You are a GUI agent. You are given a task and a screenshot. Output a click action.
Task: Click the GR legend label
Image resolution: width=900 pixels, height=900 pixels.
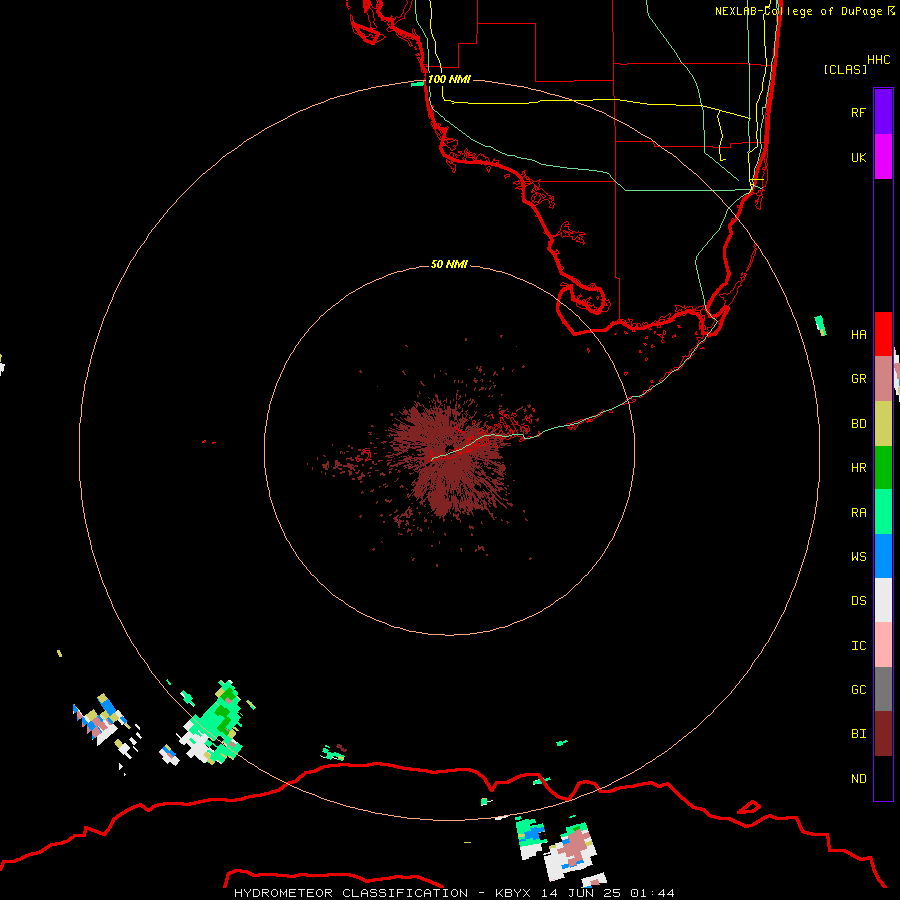(858, 379)
